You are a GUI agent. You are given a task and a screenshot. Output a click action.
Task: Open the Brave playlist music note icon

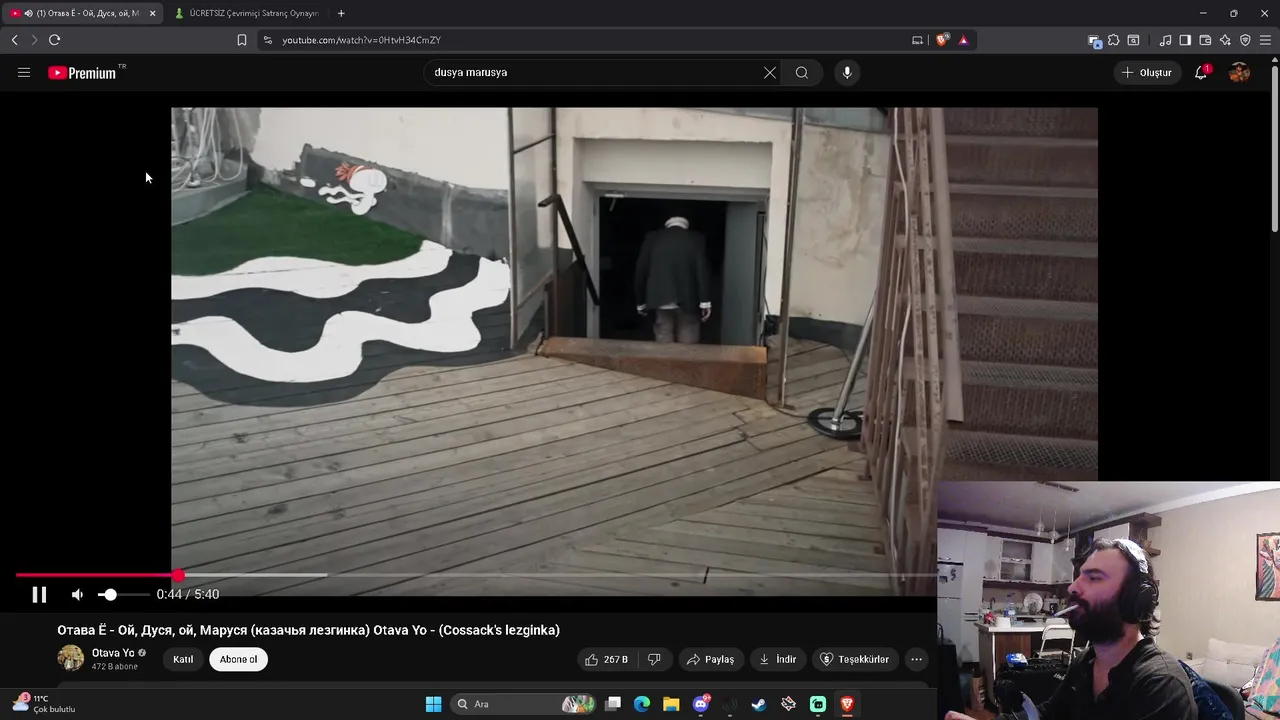(x=1165, y=40)
